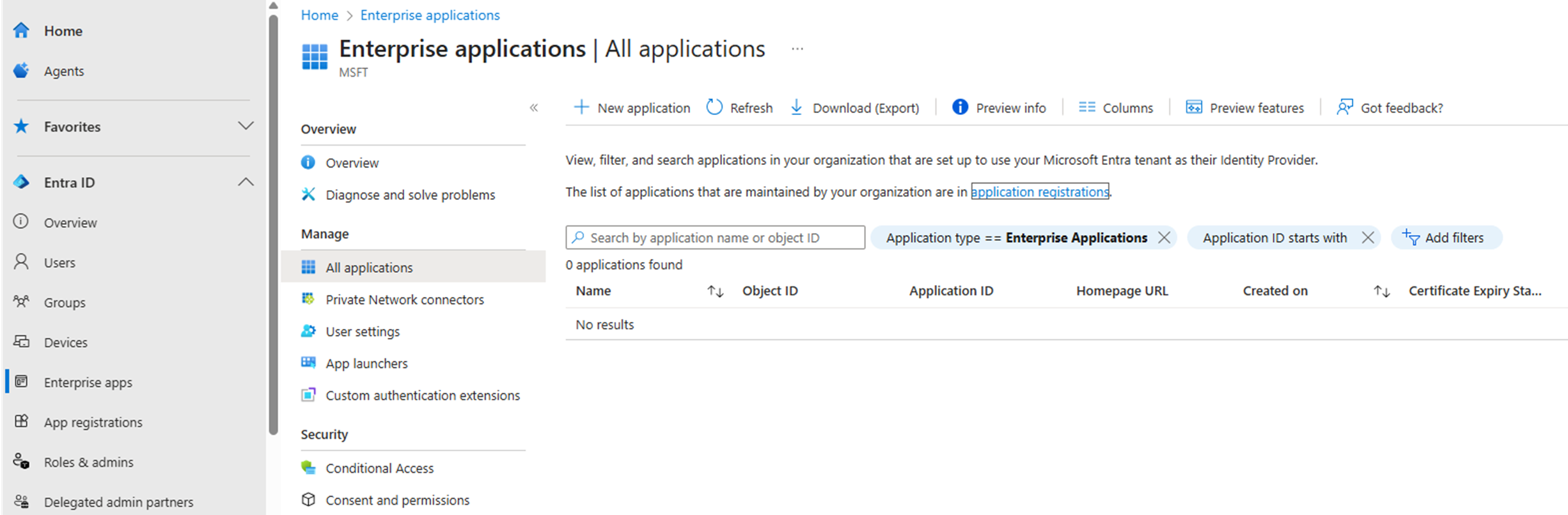
Task: Edit the Application type == Enterprise Applications filter
Action: [1017, 238]
